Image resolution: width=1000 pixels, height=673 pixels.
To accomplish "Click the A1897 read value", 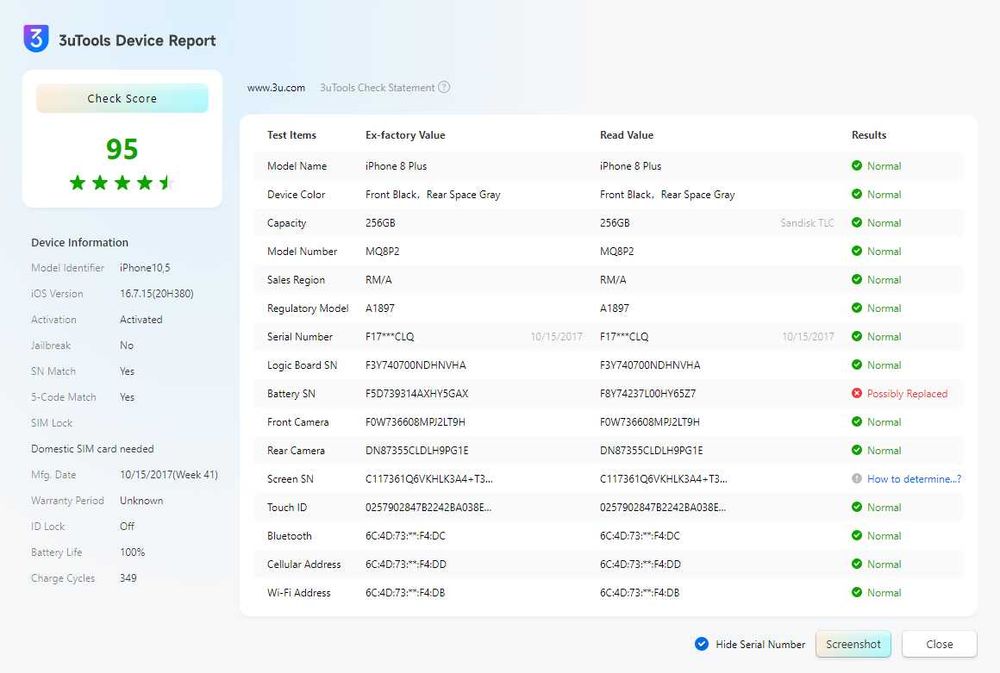I will pos(614,308).
